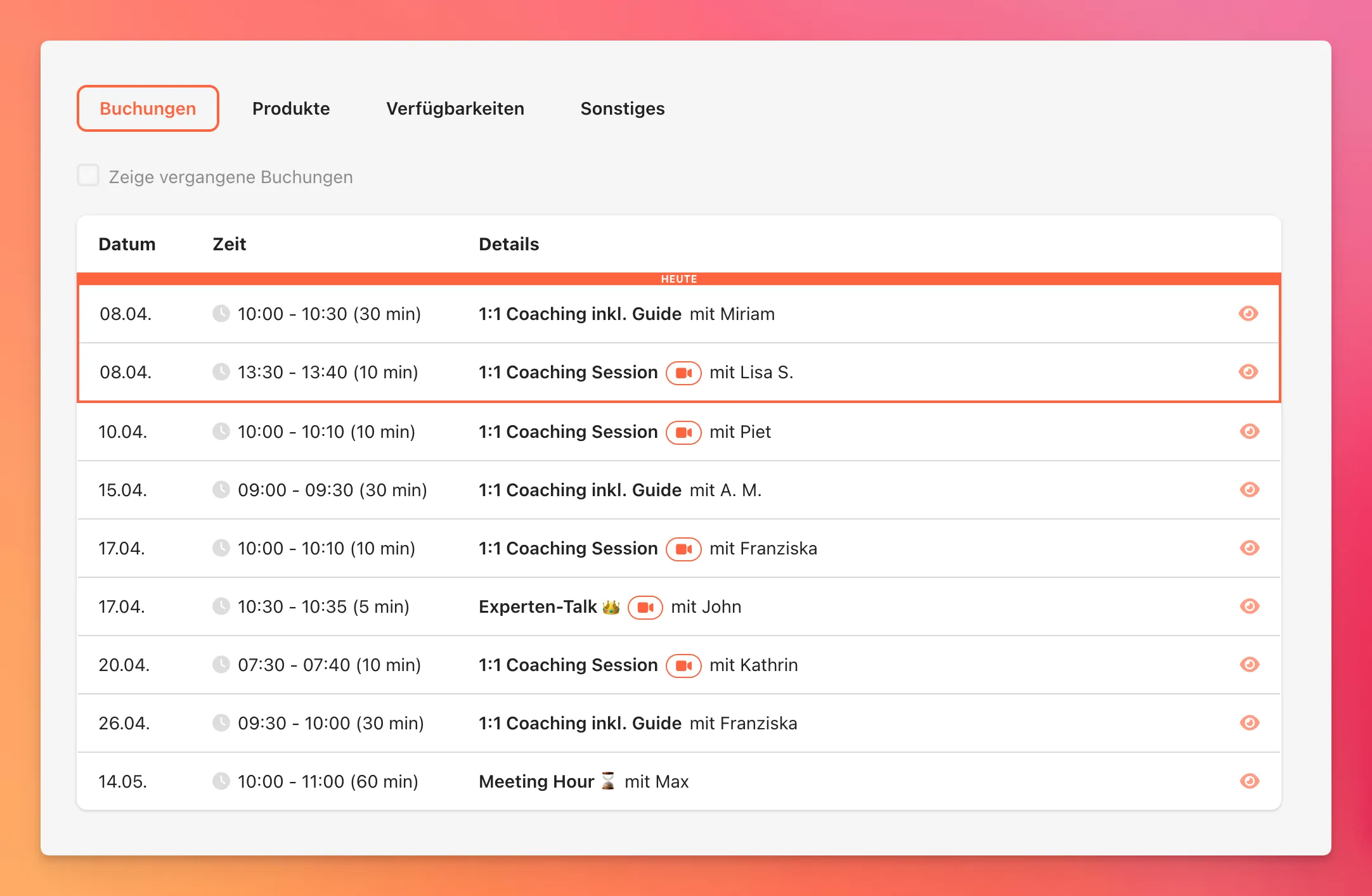Click 1:1 Coaching inkl. Guide on 26.04.
The width and height of the screenshot is (1372, 896).
(x=579, y=723)
